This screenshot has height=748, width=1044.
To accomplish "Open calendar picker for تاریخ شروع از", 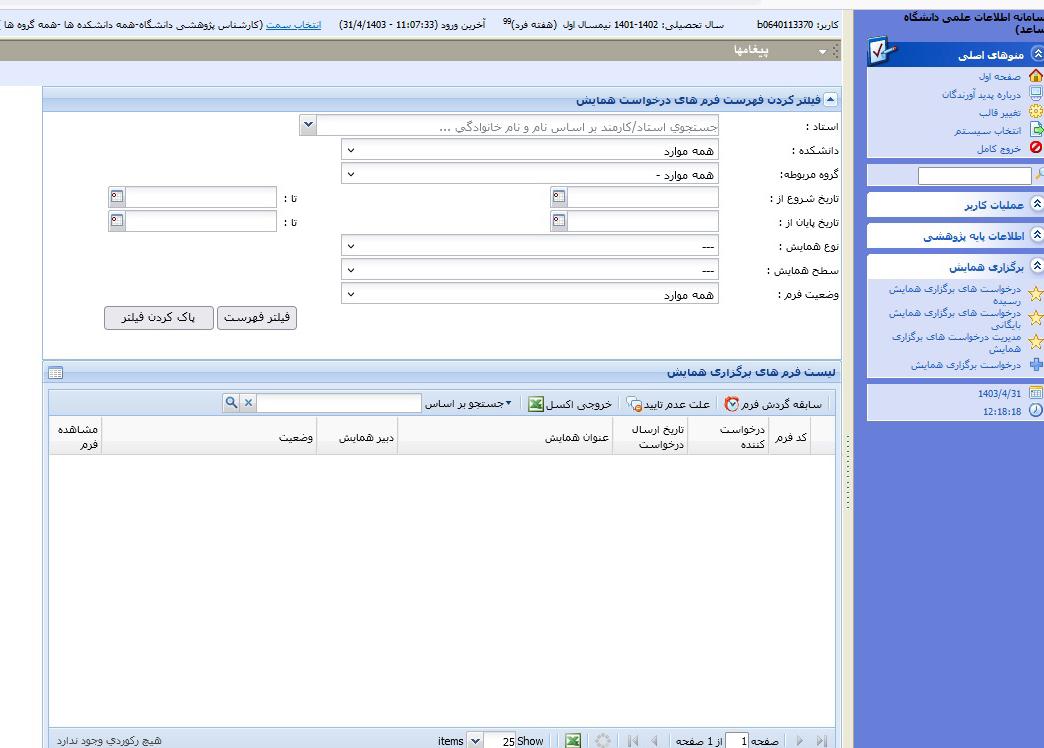I will [x=559, y=197].
